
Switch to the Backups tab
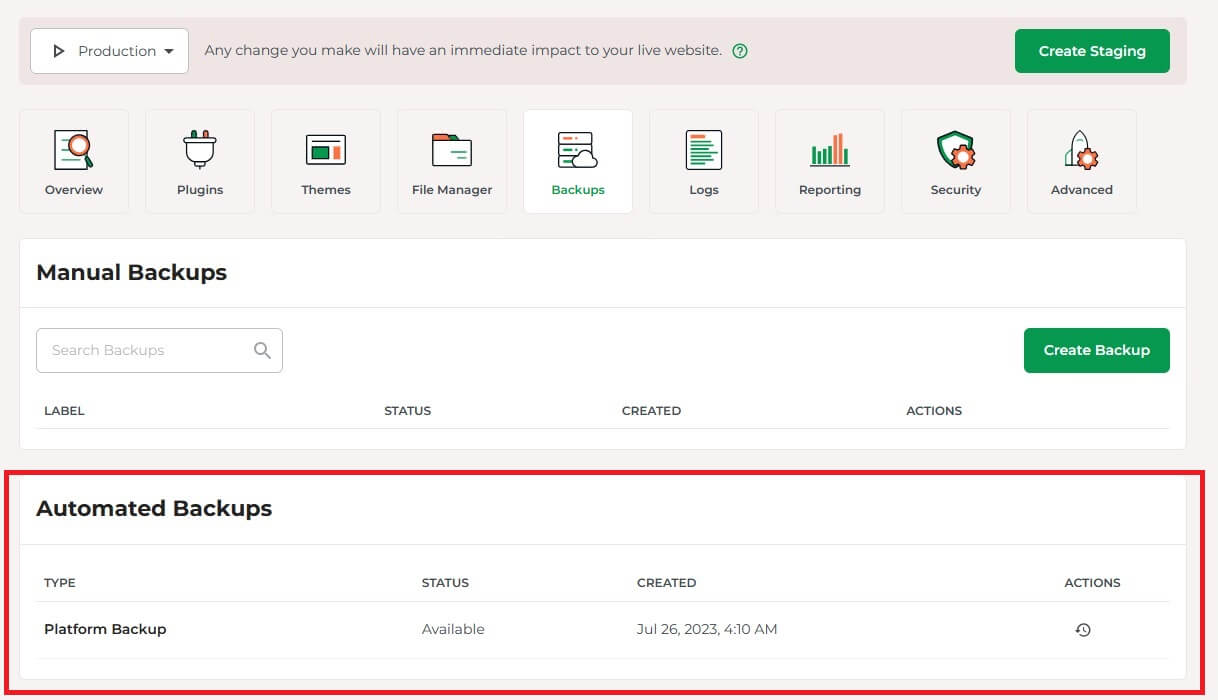coord(577,161)
